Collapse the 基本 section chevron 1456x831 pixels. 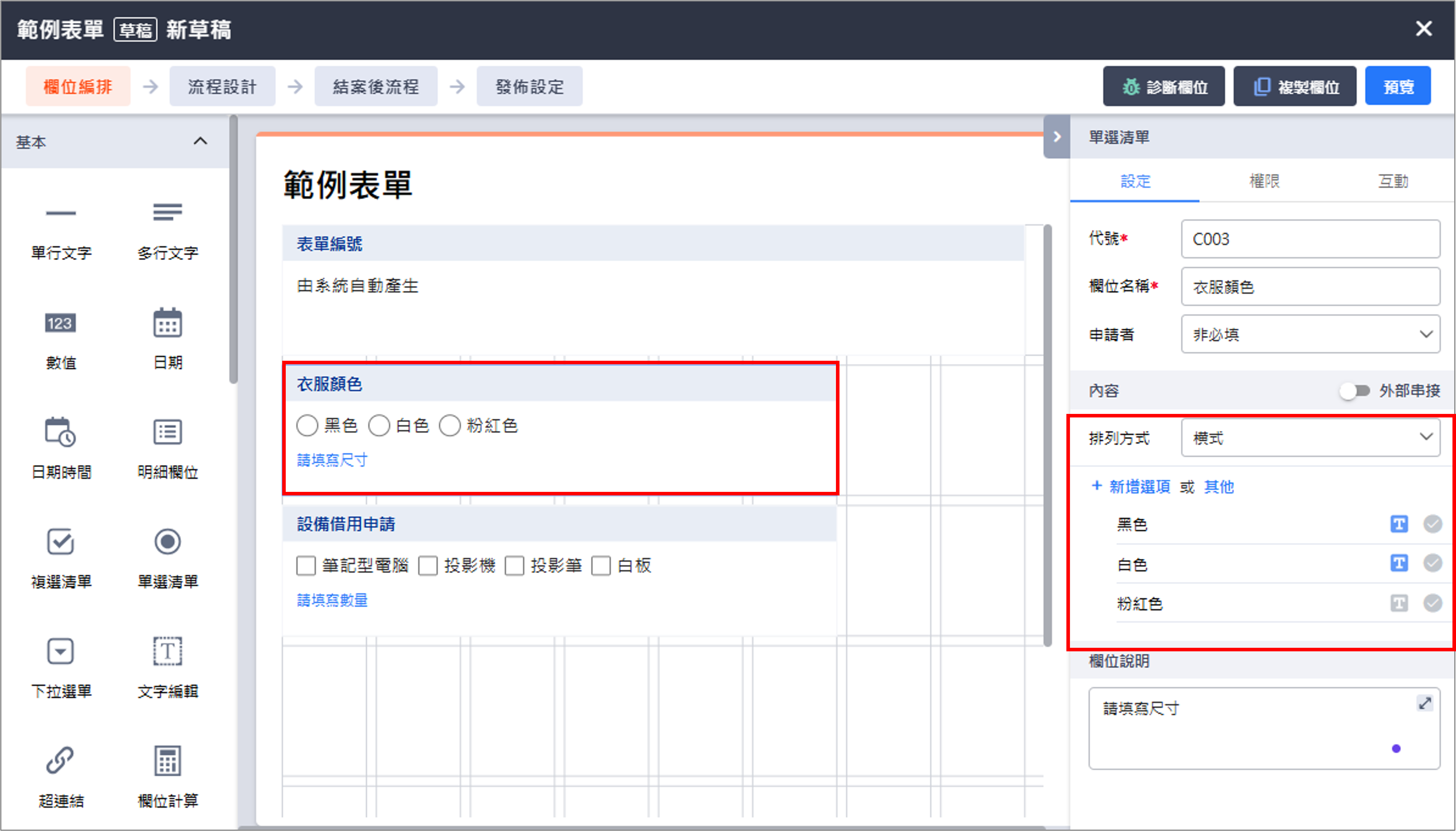coord(200,141)
